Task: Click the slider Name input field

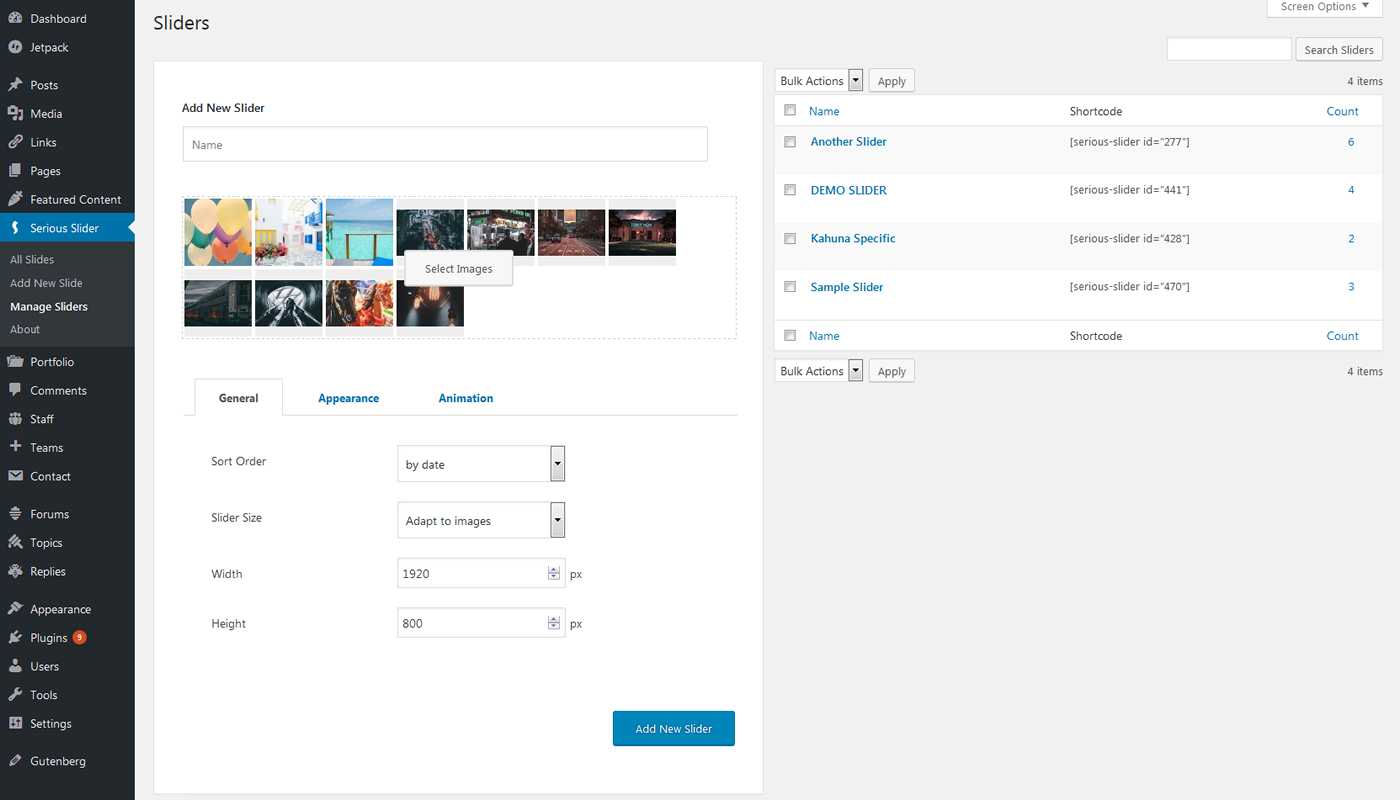Action: (x=445, y=144)
